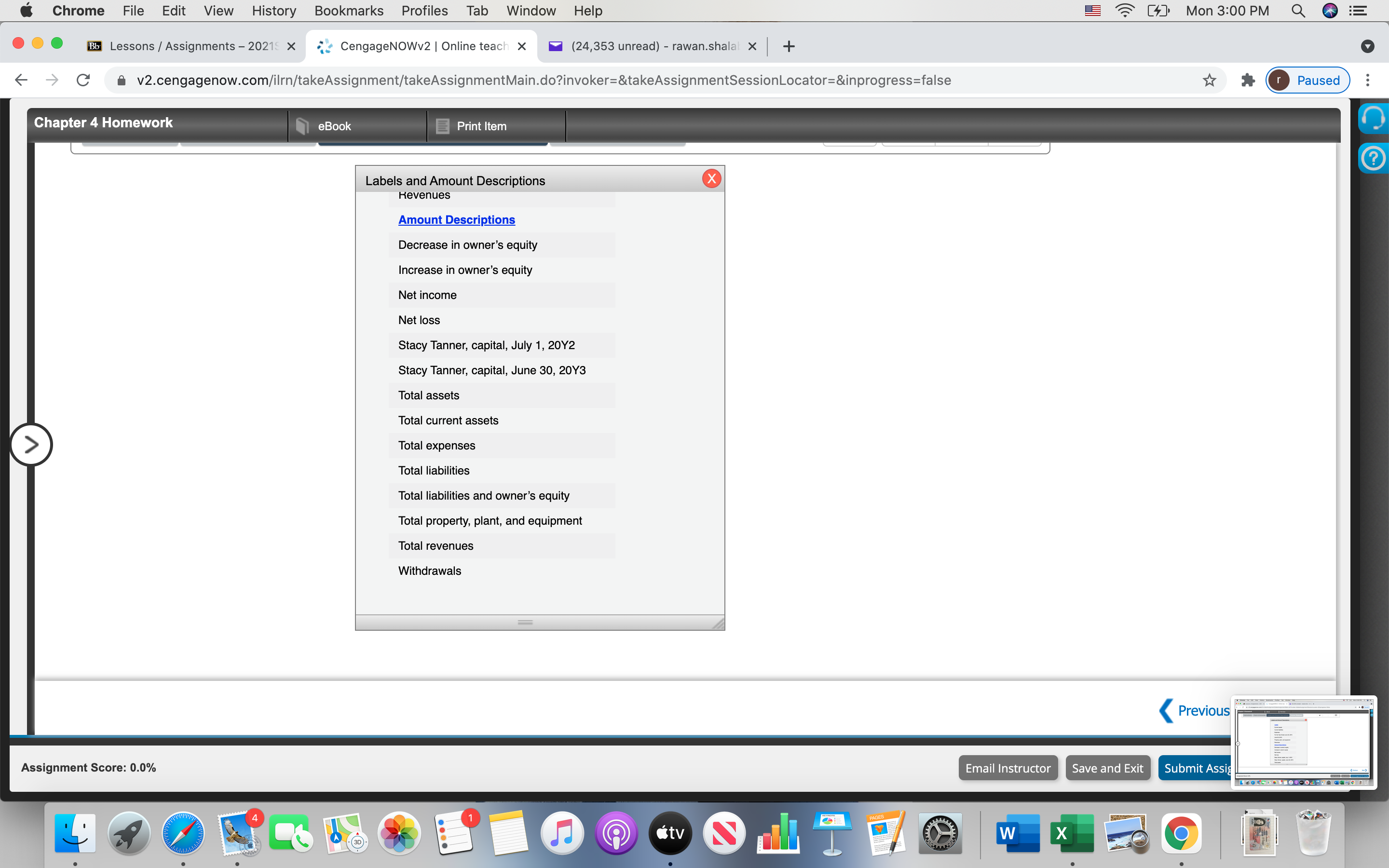Select Net income from the list
The width and height of the screenshot is (1389, 868).
click(427, 295)
